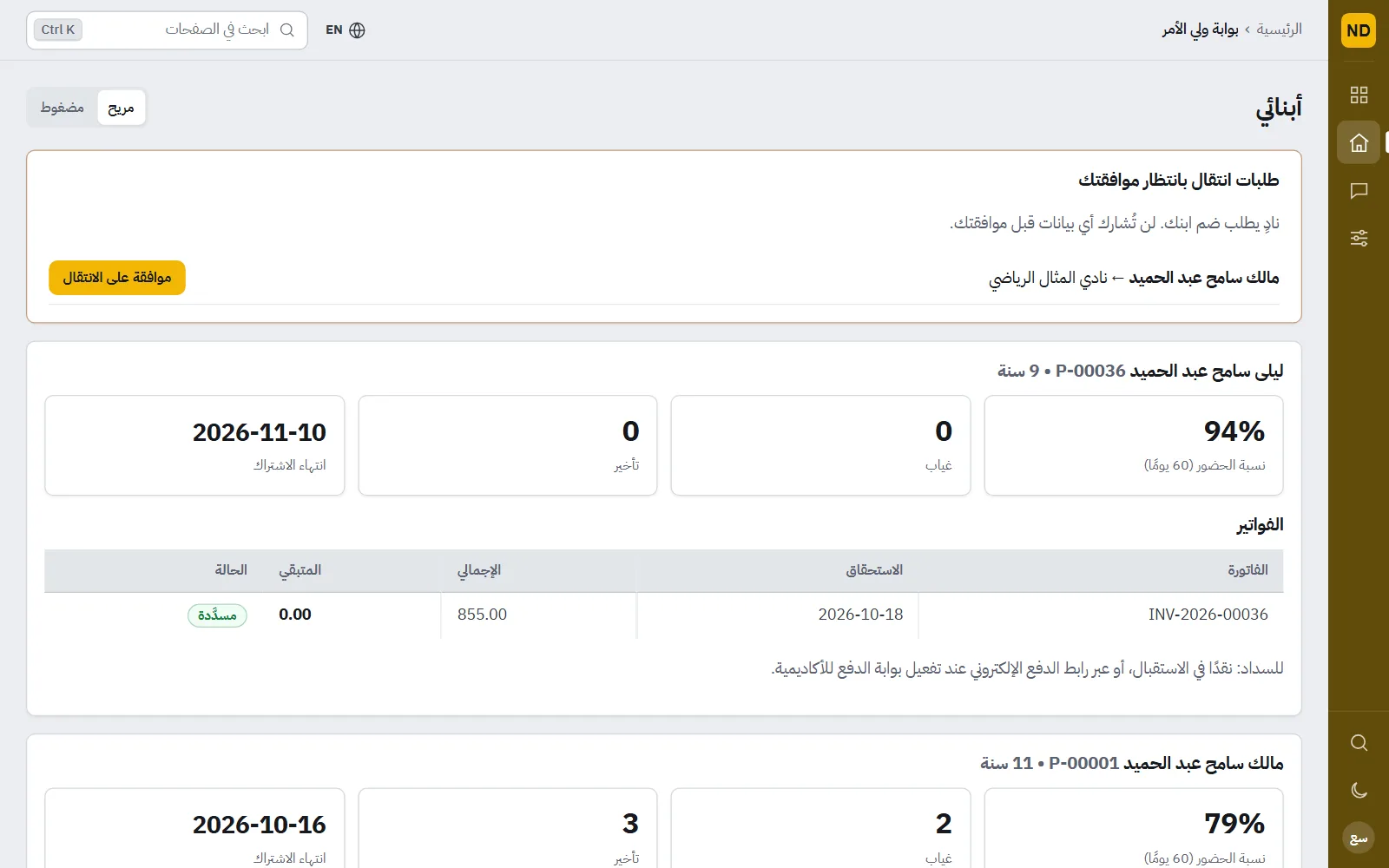Open the dashboard grid icon in sidebar
The height and width of the screenshot is (868, 1389).
pyautogui.click(x=1359, y=95)
